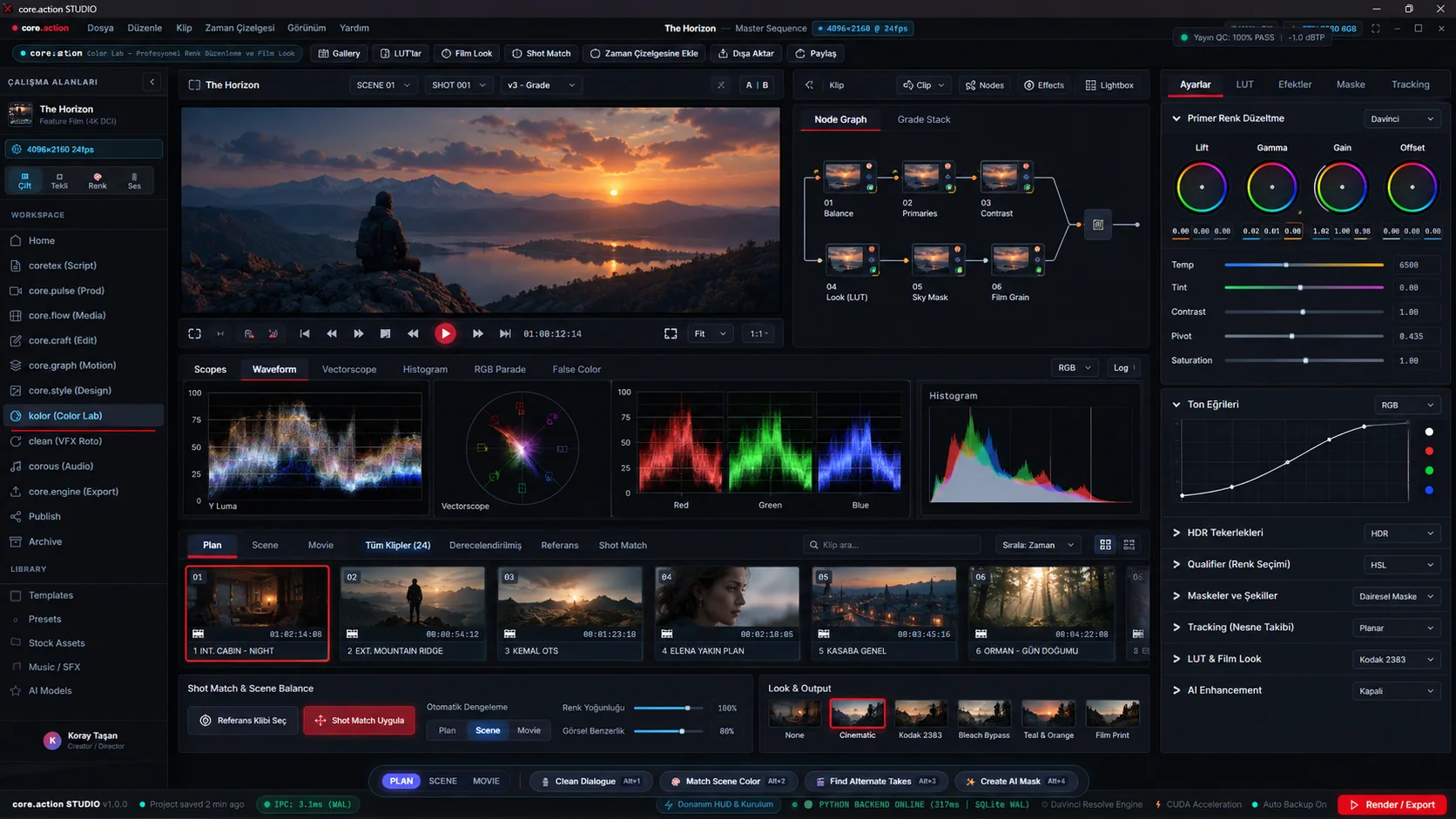1456x819 pixels.
Task: Adjust the Renk Yoğunluğu slider
Action: (668, 708)
